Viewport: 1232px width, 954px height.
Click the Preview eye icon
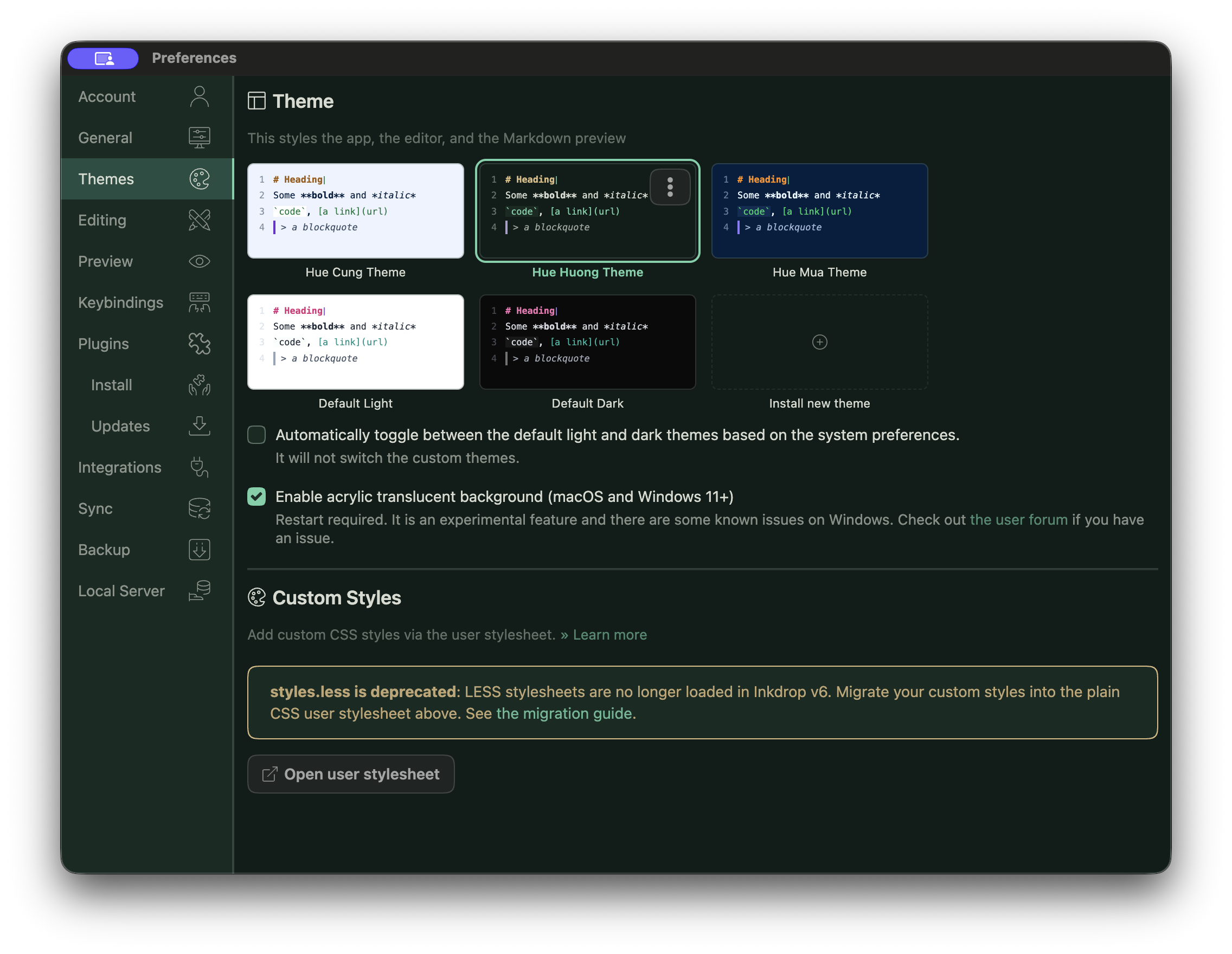click(199, 261)
